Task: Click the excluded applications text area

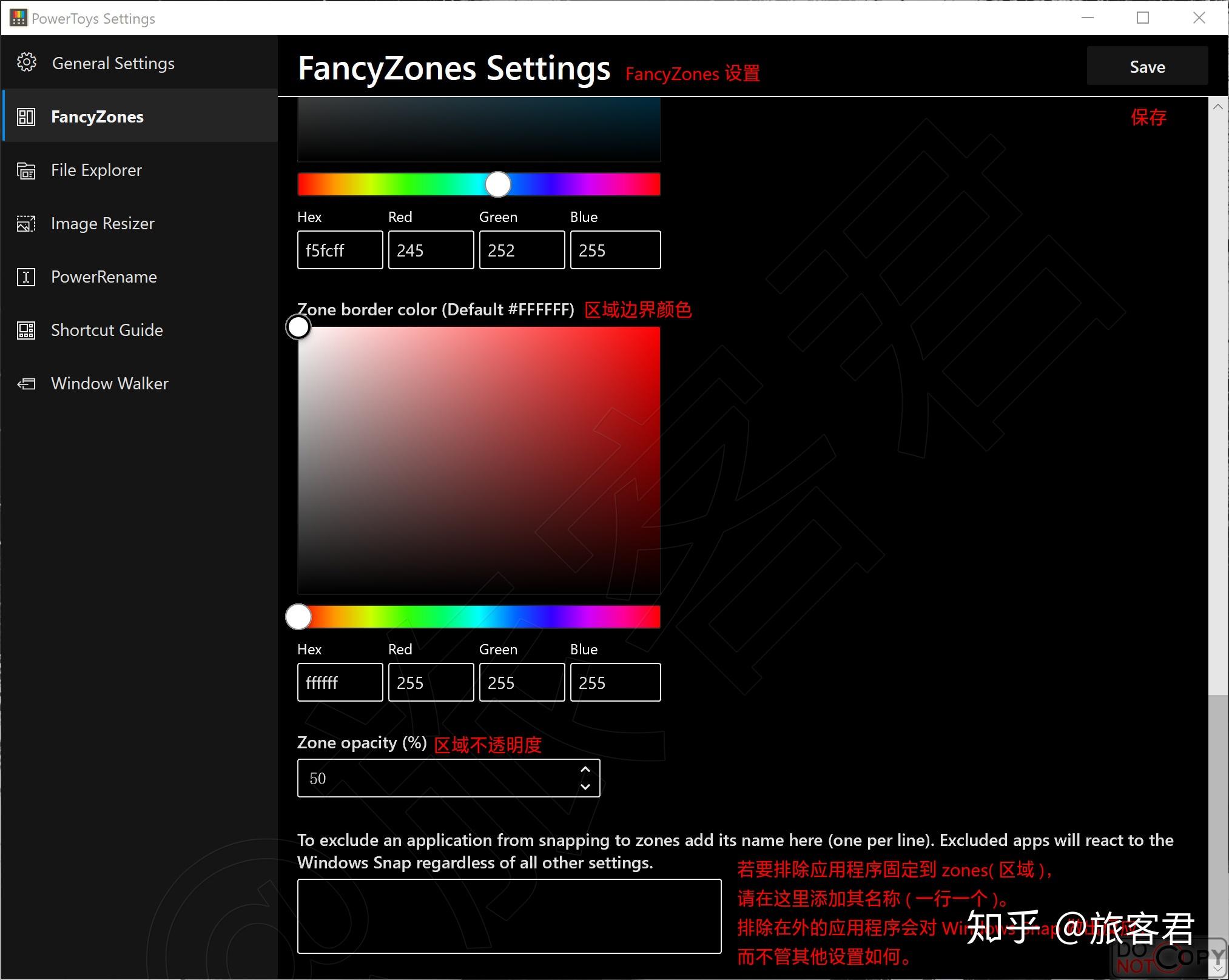Action: coord(510,916)
